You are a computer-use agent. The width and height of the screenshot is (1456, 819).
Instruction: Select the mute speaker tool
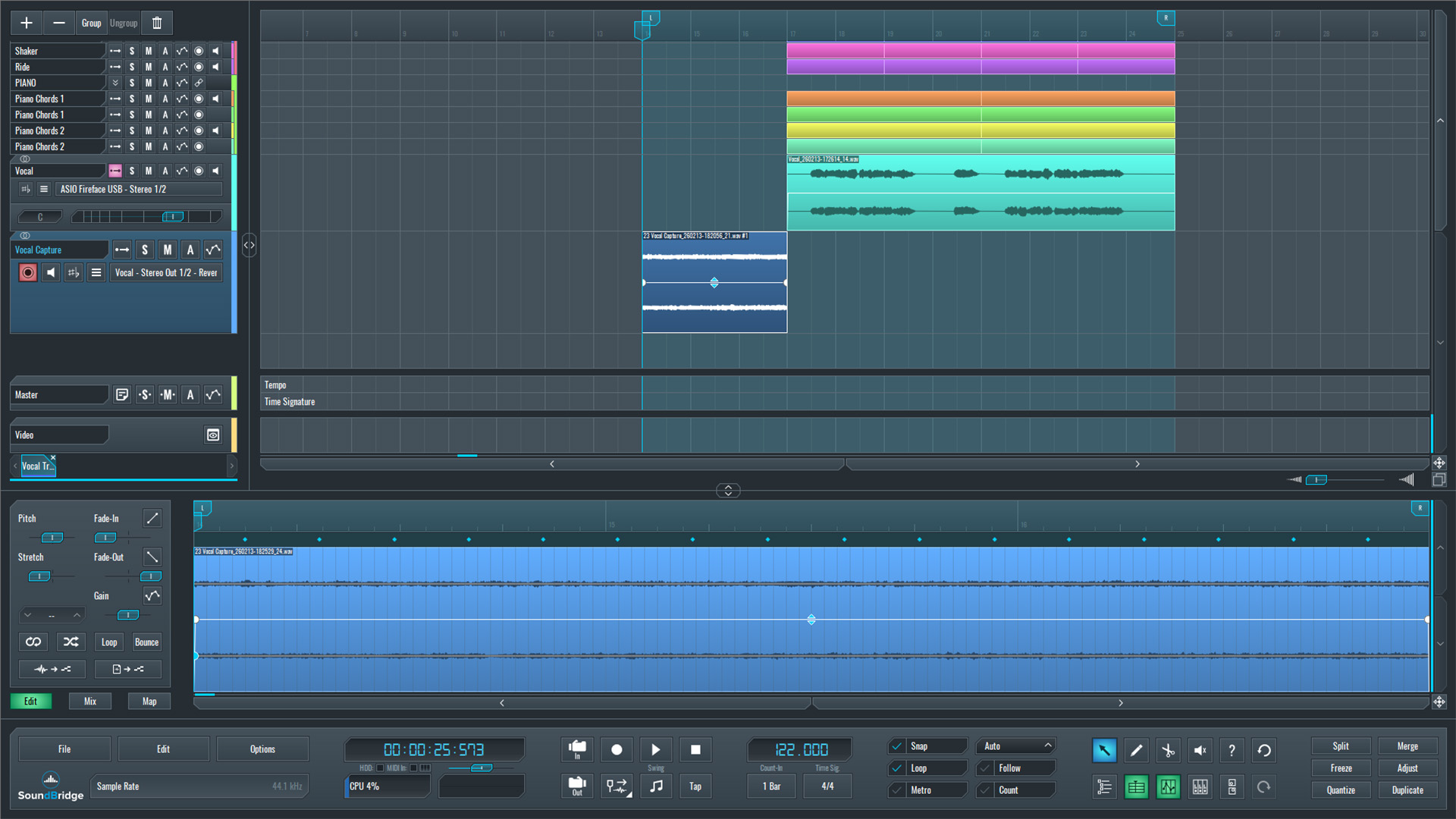click(1200, 750)
